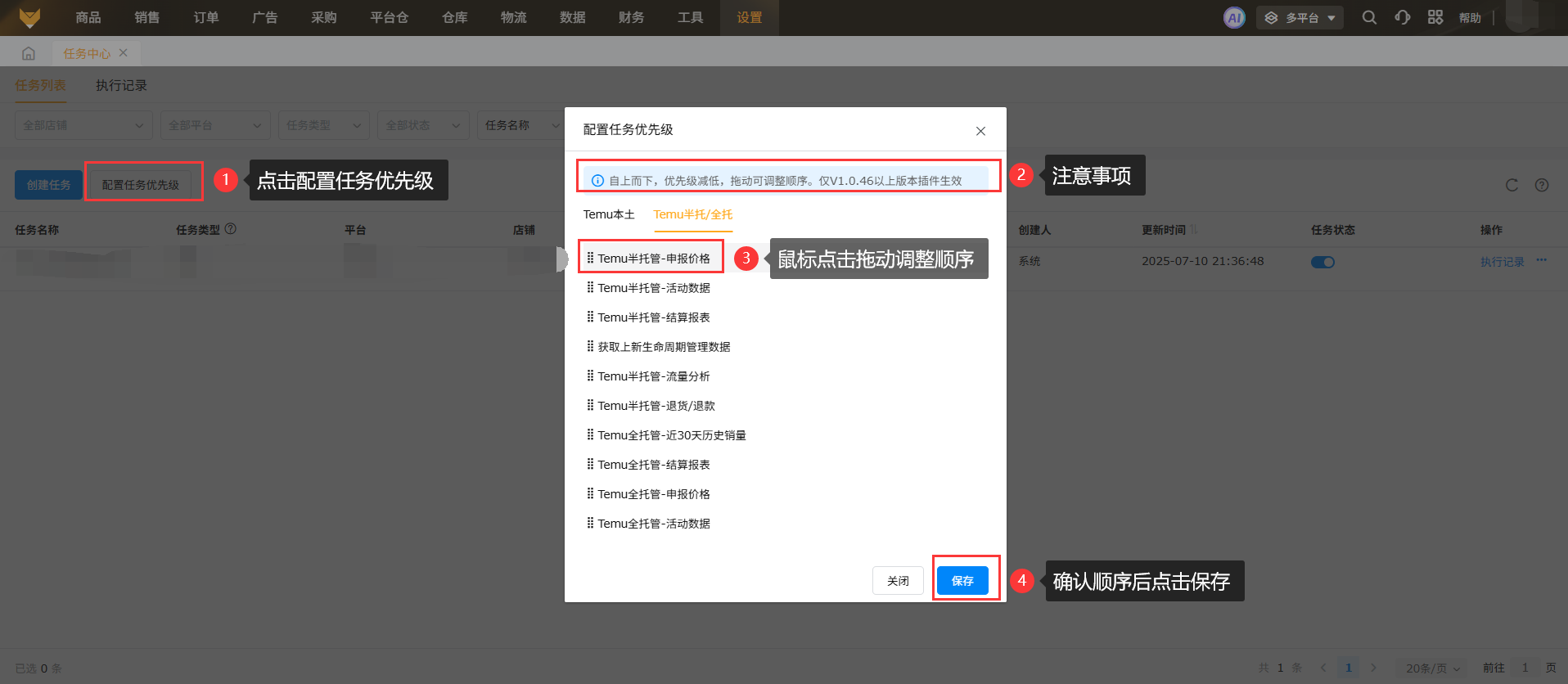Click the sort icon on 更新时间 column
Screen dimensions: 1568x684
[x=1194, y=230]
